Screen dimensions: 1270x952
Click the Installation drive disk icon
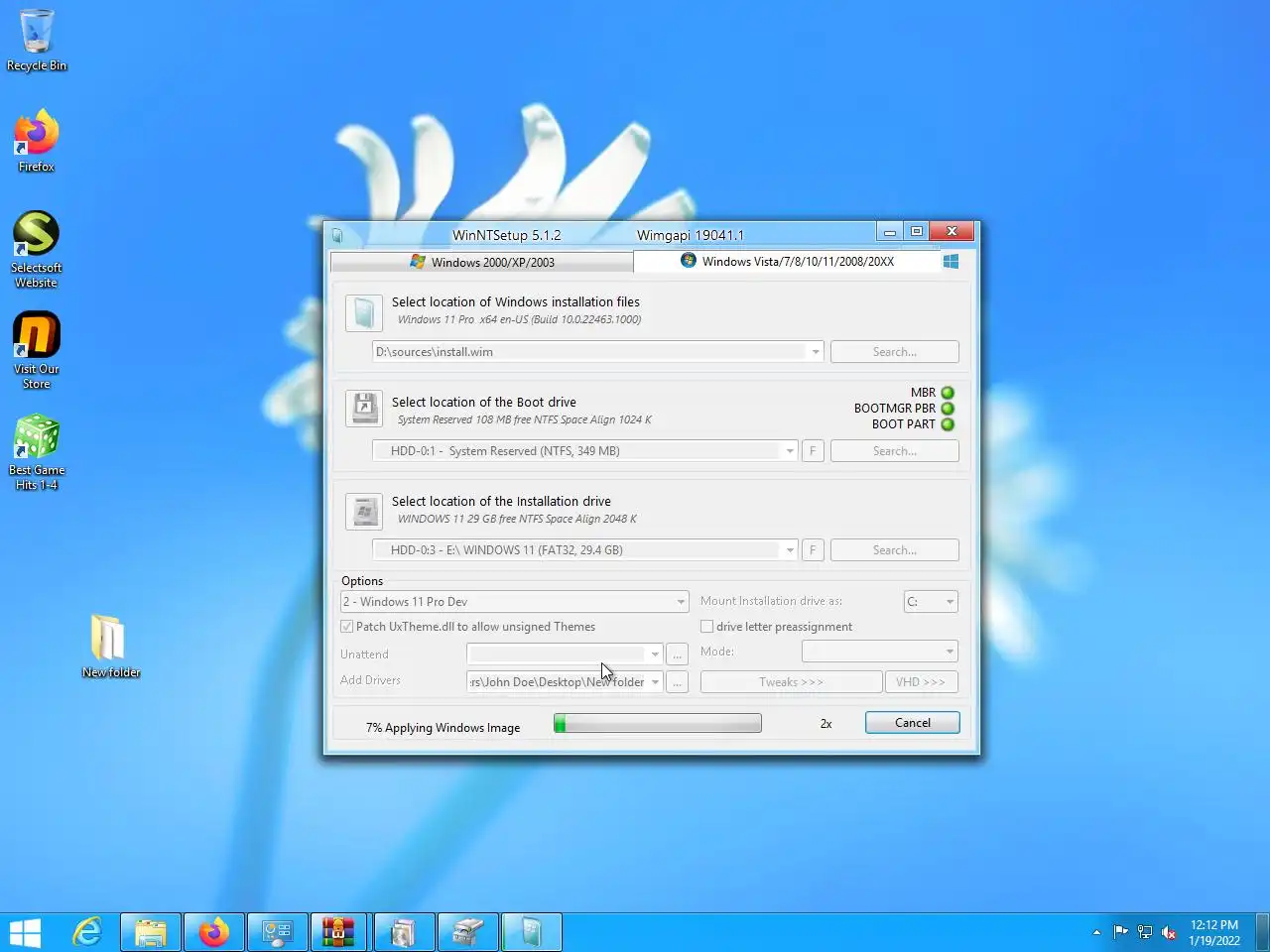pyautogui.click(x=363, y=511)
